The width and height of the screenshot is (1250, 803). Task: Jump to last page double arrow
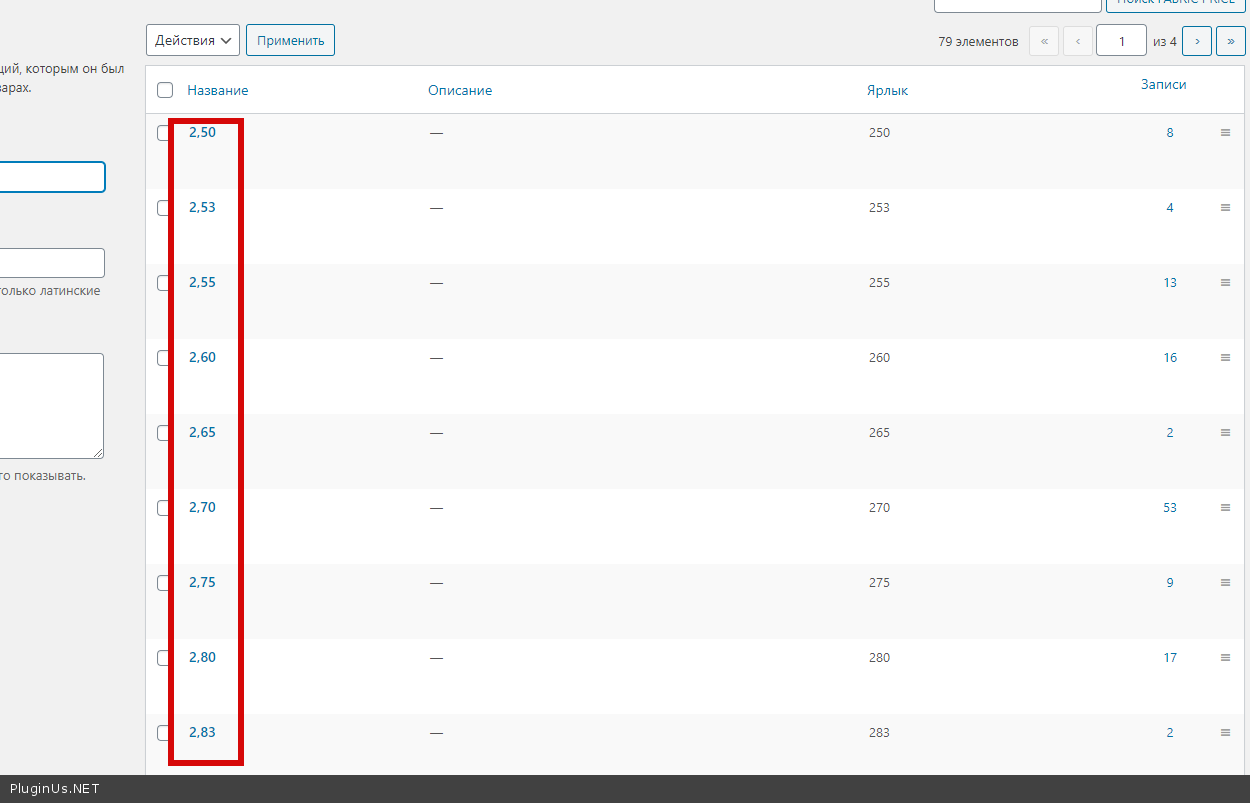point(1231,41)
